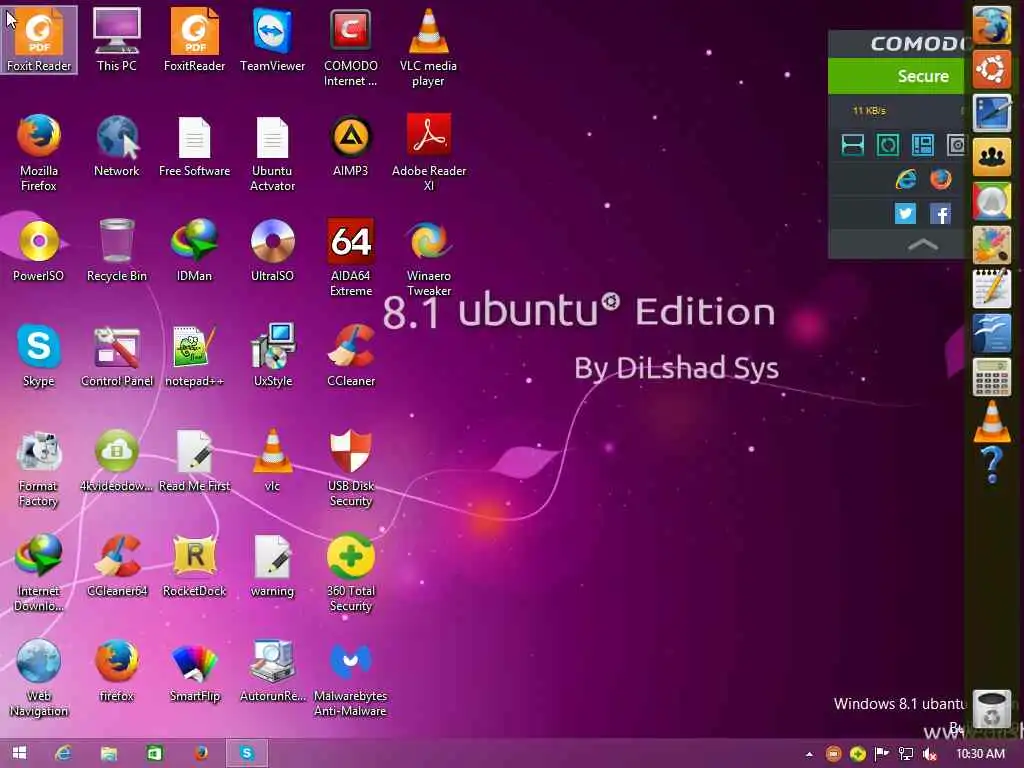The width and height of the screenshot is (1024, 768).
Task: Select the COMODO Internet Security desktop icon
Action: point(351,47)
